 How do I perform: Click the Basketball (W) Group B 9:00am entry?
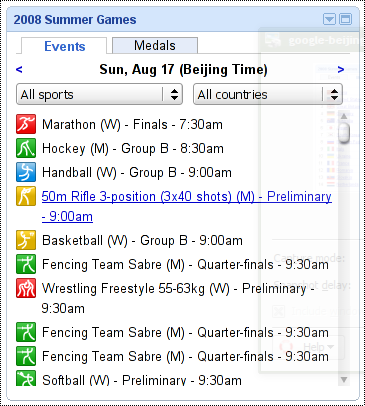pos(142,241)
